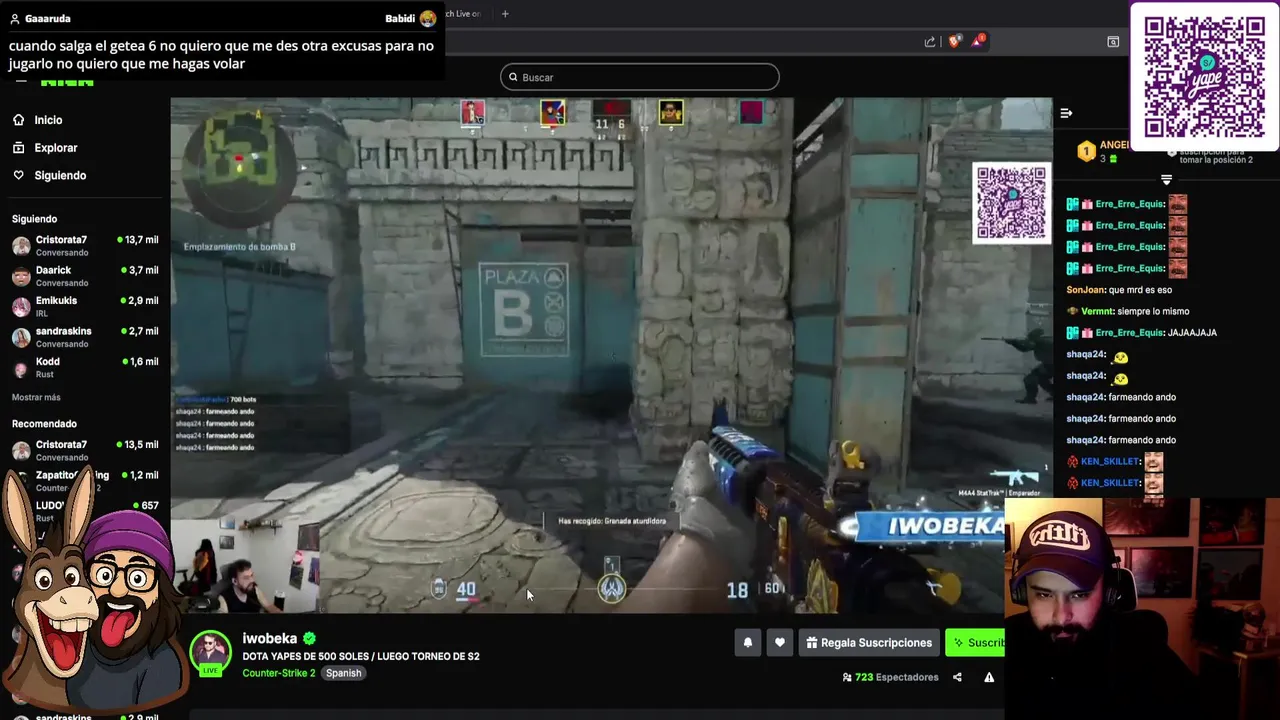Toggle the browser sidebar panel icon
The height and width of the screenshot is (720, 1280).
[x=1113, y=41]
